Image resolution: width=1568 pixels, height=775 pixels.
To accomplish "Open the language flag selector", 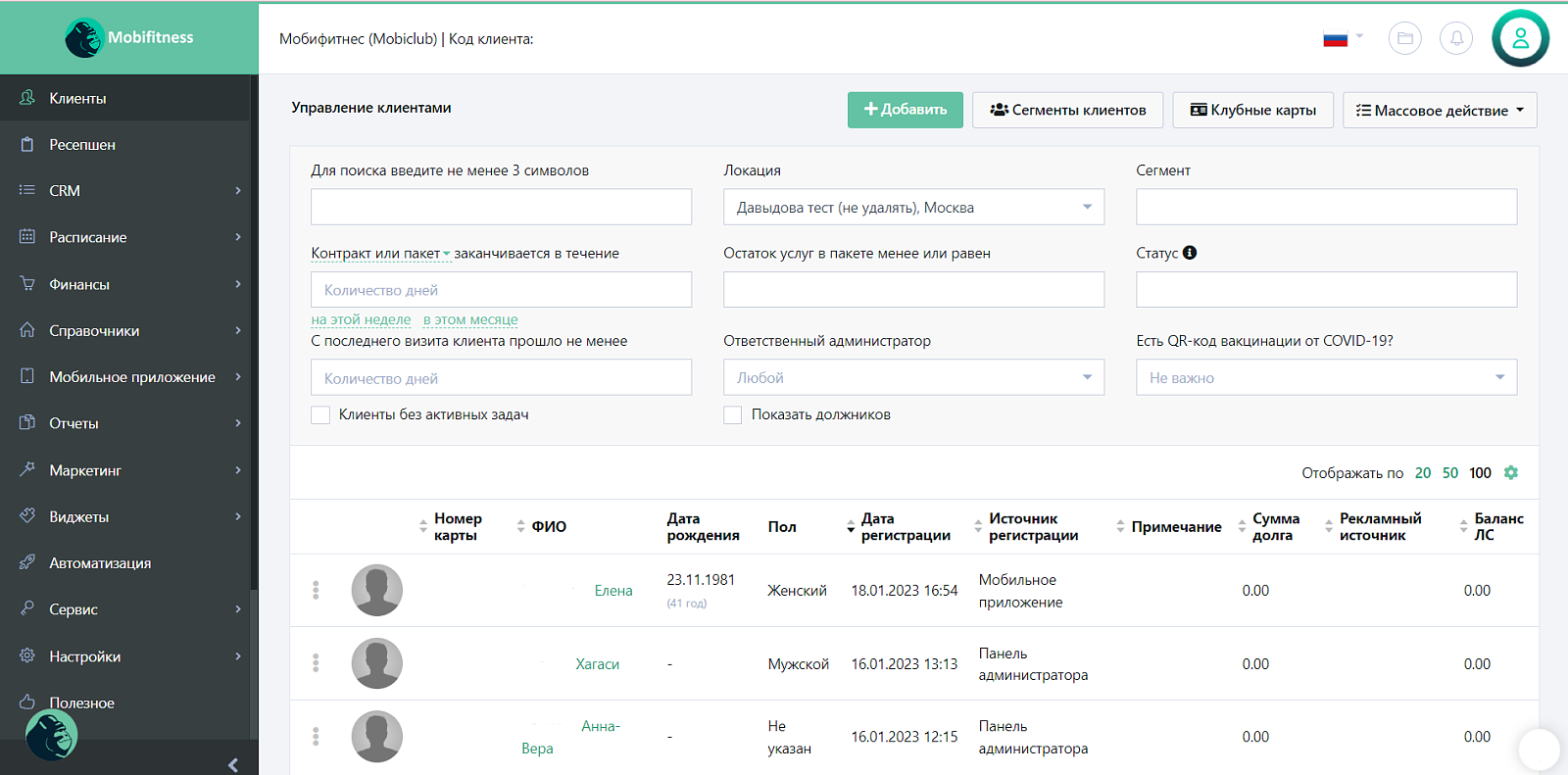I will (x=1343, y=39).
